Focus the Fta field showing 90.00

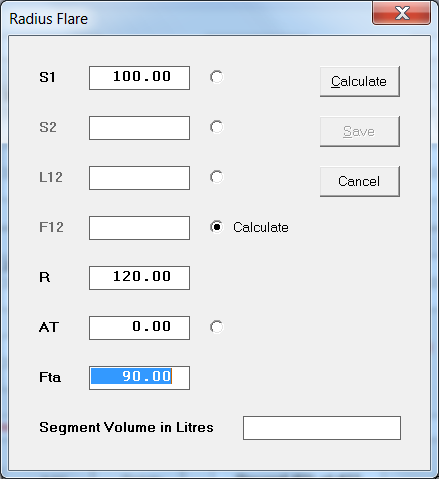click(x=139, y=378)
